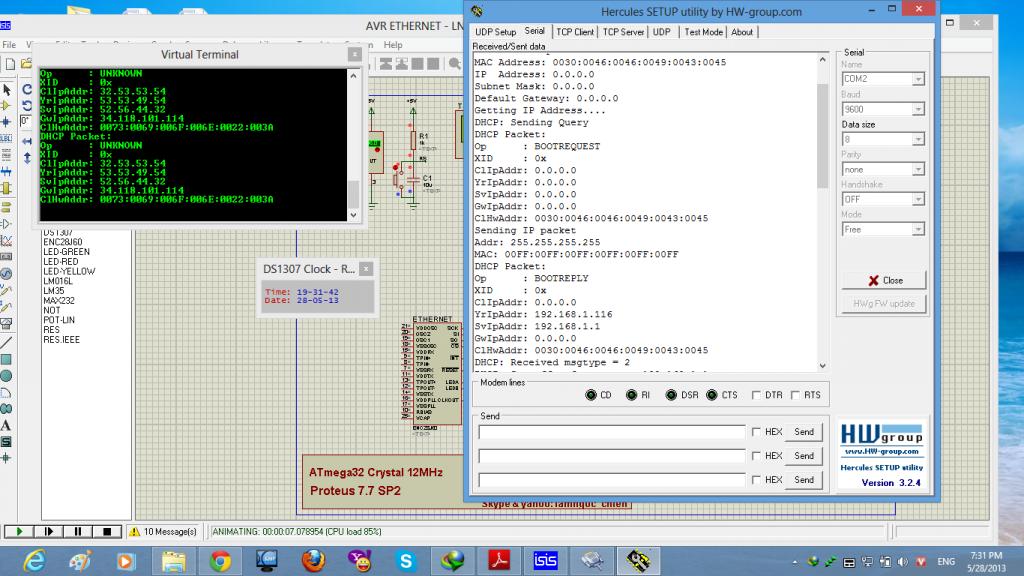Image resolution: width=1024 pixels, height=576 pixels.
Task: Switch to the TCP Client tab
Action: 575,32
